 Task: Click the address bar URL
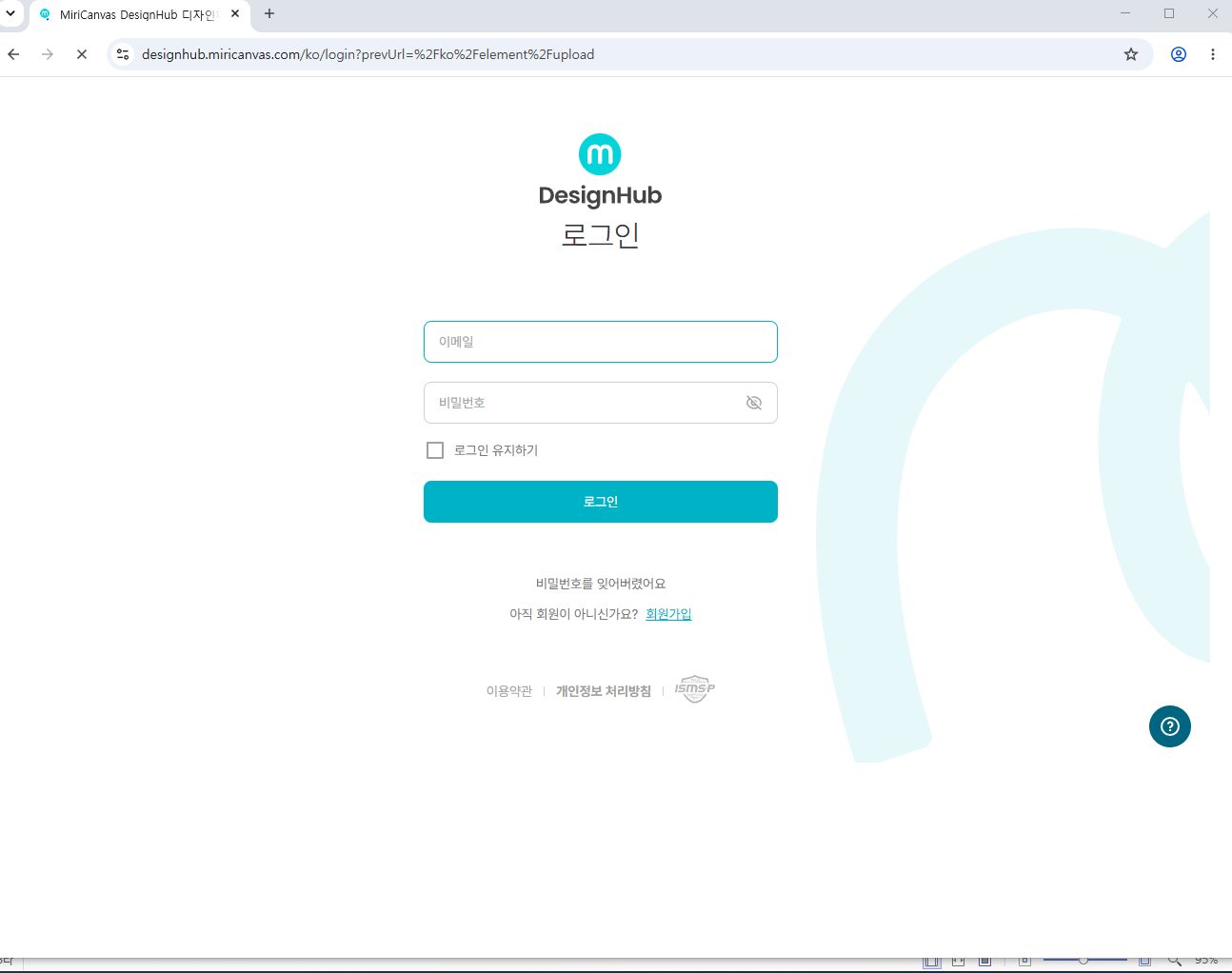368,54
